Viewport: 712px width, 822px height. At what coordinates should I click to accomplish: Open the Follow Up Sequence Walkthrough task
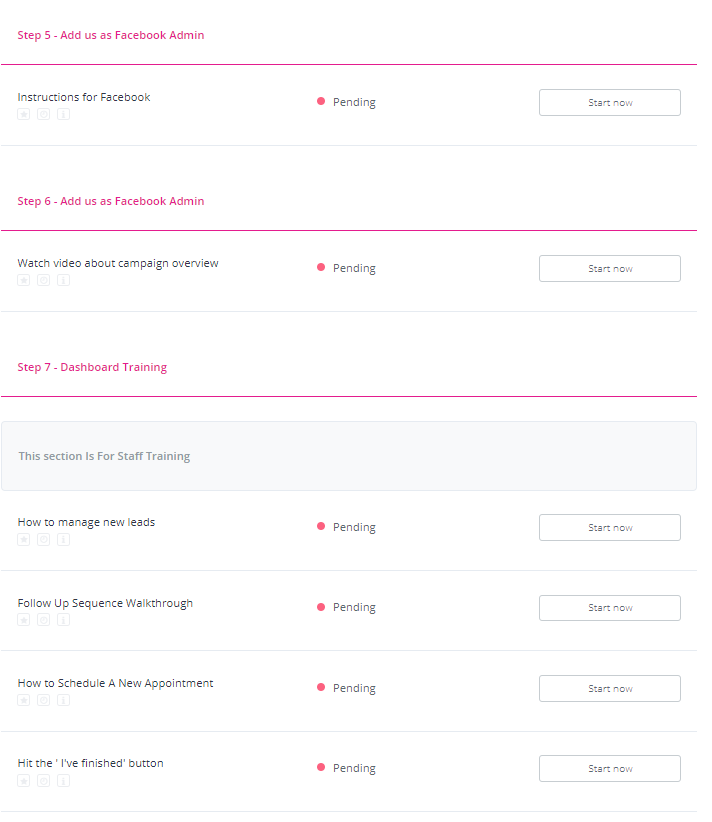[x=105, y=602]
